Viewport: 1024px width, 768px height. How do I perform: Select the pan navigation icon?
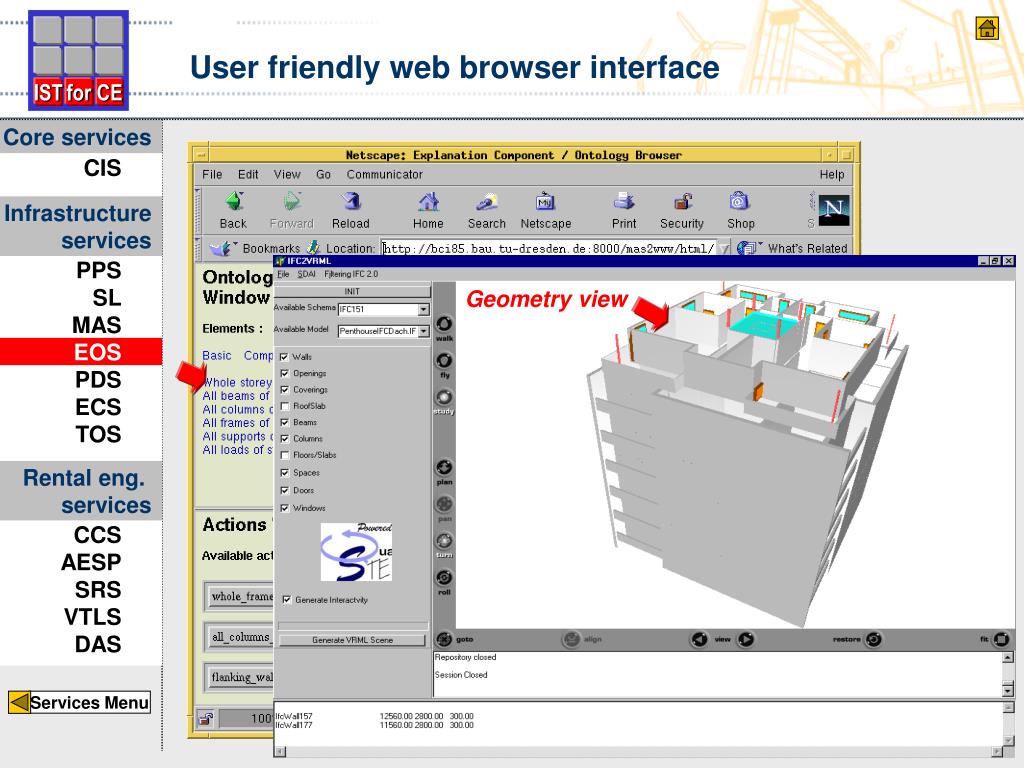(444, 504)
